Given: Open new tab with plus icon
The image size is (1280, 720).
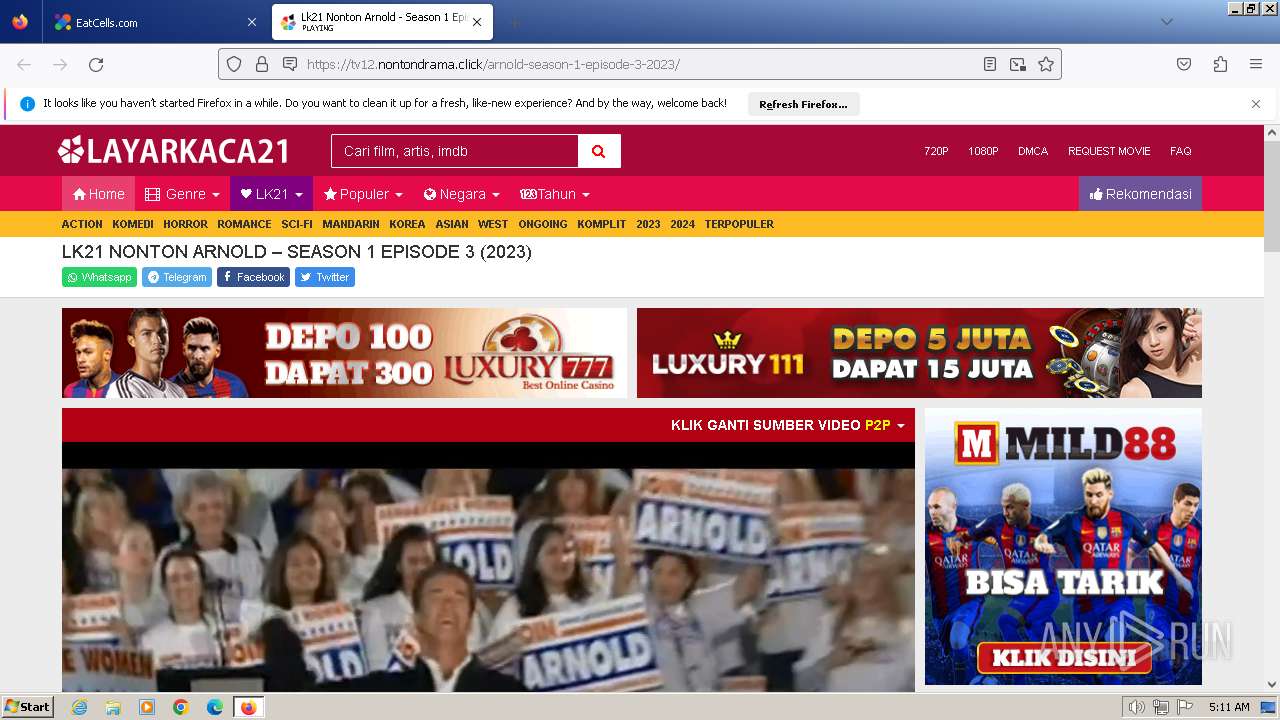Looking at the screenshot, I should point(514,22).
